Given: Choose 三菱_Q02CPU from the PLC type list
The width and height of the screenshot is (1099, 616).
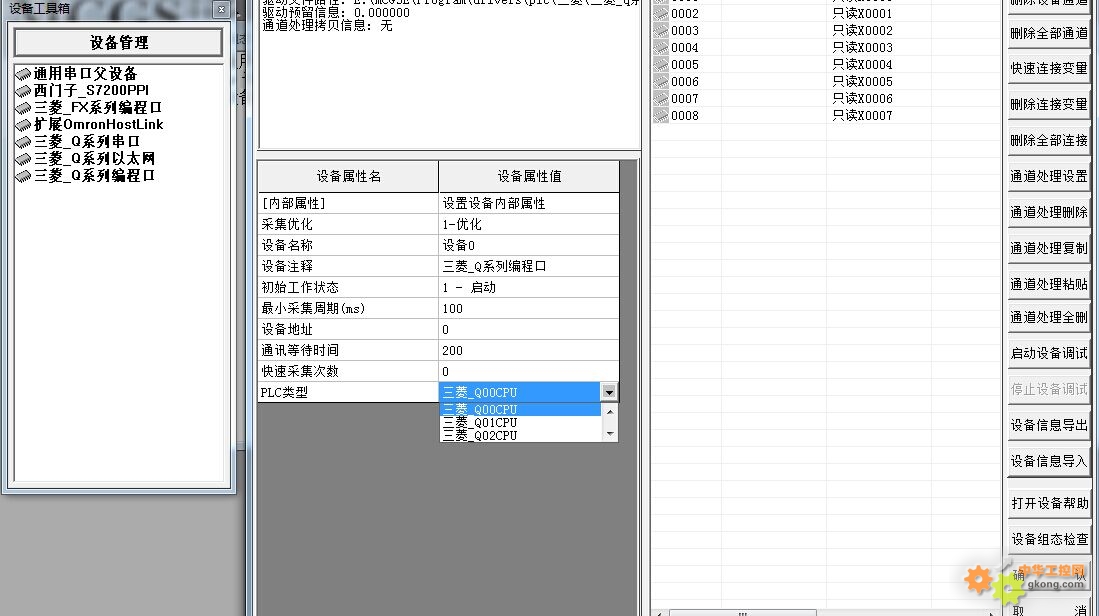Looking at the screenshot, I should 520,435.
